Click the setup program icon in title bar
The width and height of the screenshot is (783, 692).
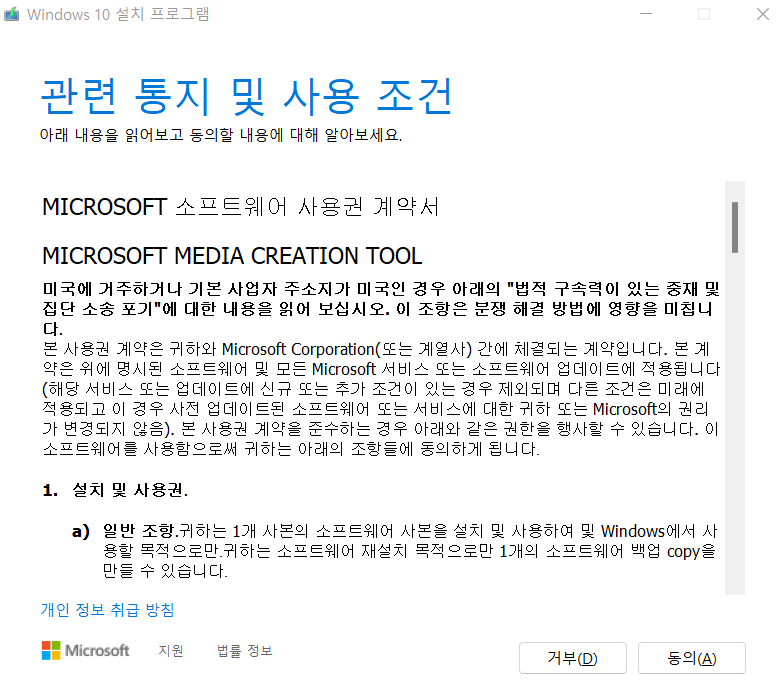tap(11, 14)
